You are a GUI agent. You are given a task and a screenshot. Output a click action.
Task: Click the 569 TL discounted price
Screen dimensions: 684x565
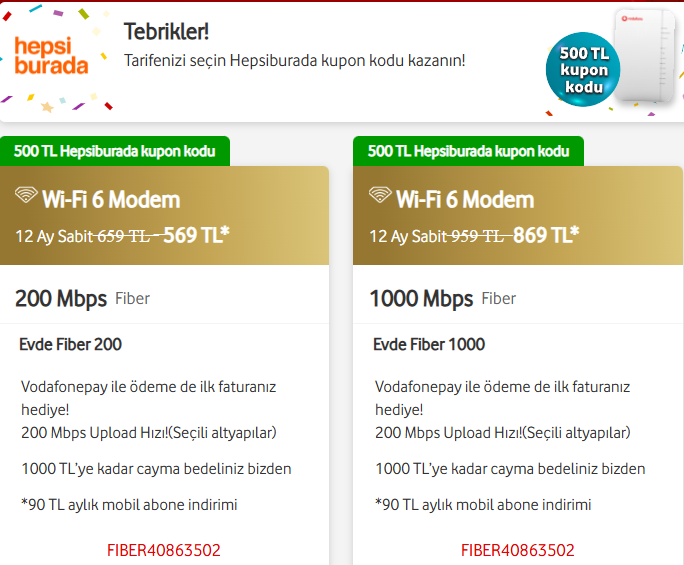[x=196, y=236]
